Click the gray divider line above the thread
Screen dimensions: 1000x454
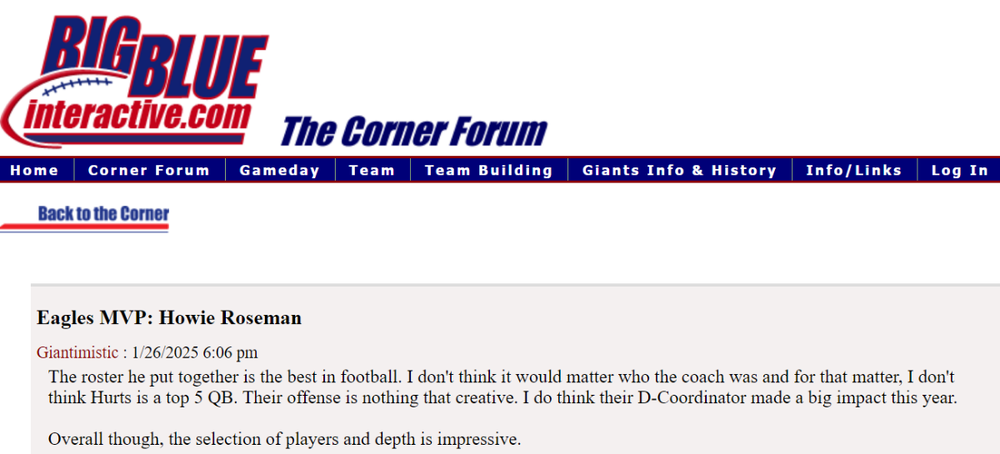(x=515, y=285)
